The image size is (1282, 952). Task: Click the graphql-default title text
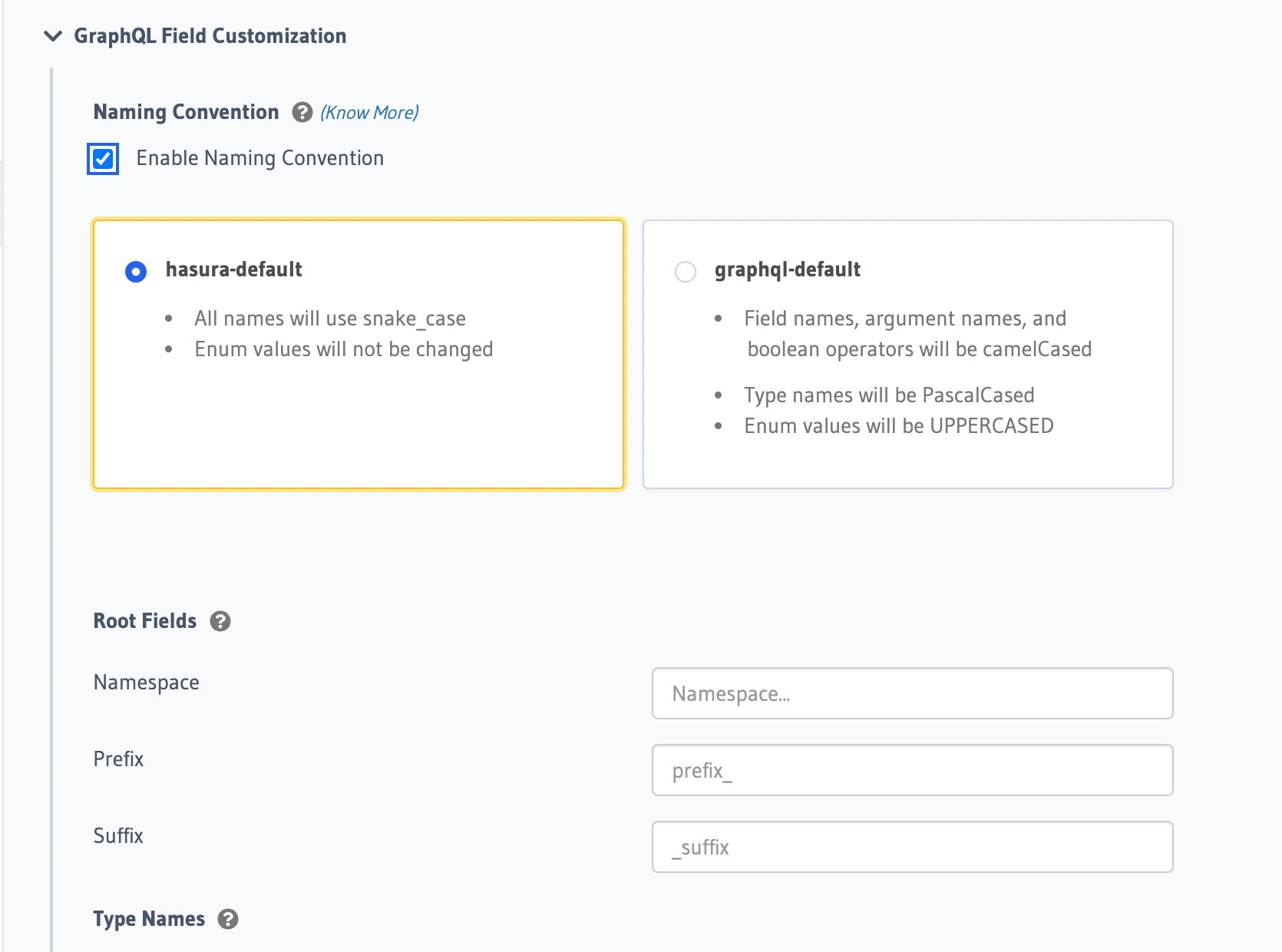(x=787, y=269)
